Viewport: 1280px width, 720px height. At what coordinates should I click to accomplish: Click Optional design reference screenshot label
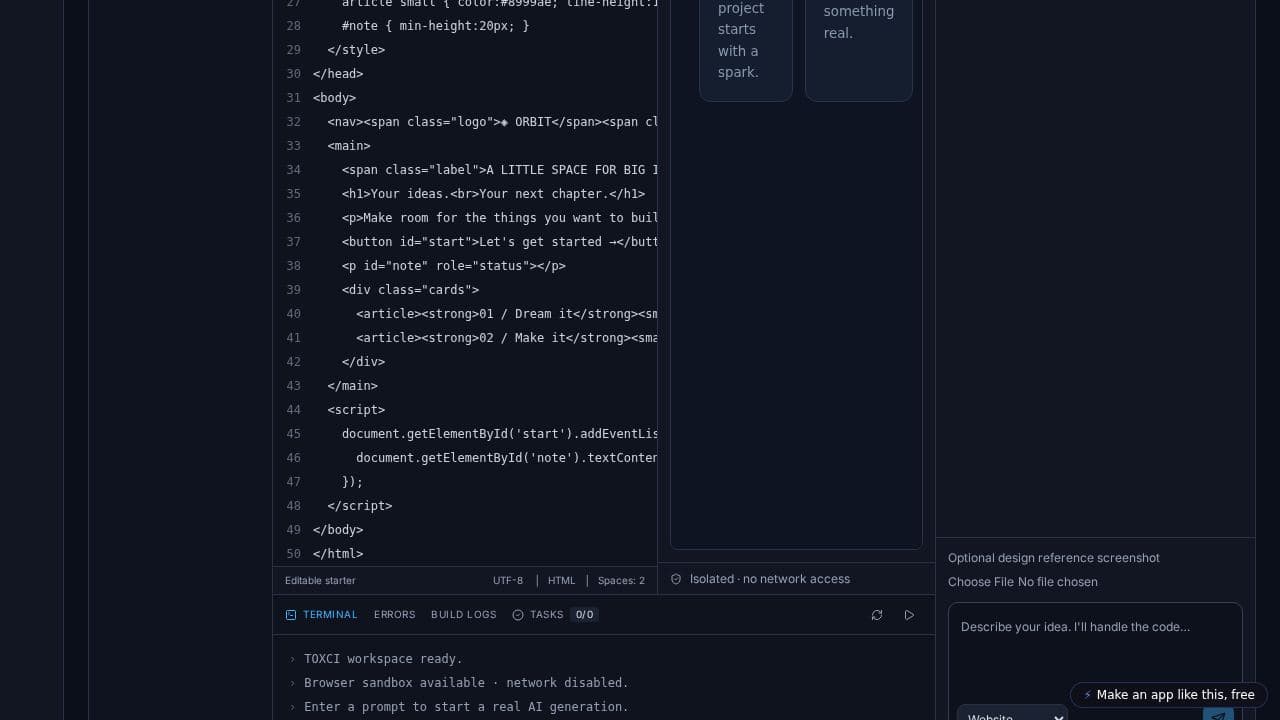click(x=1054, y=558)
